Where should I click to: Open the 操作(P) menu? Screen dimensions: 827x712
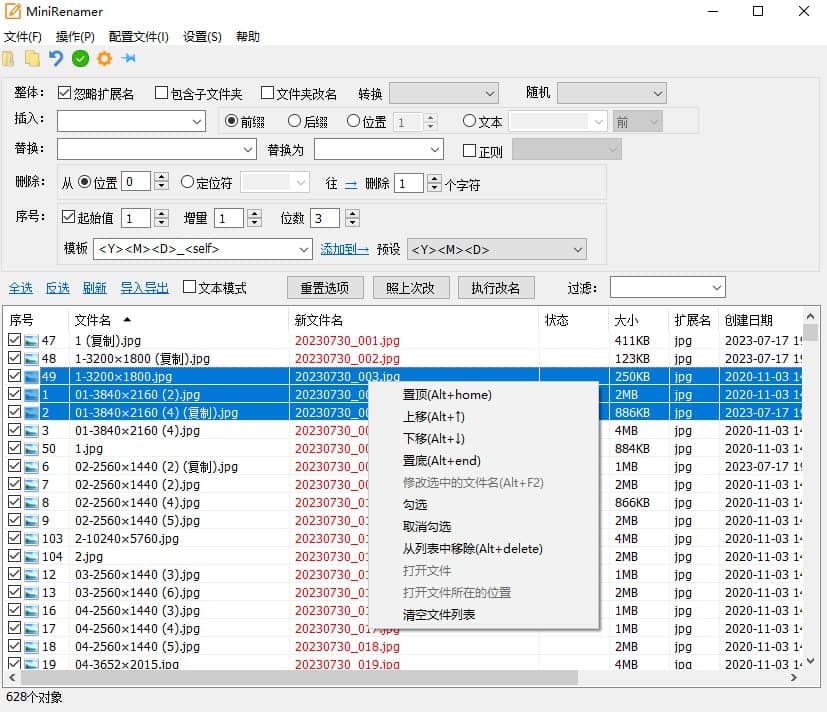[73, 36]
